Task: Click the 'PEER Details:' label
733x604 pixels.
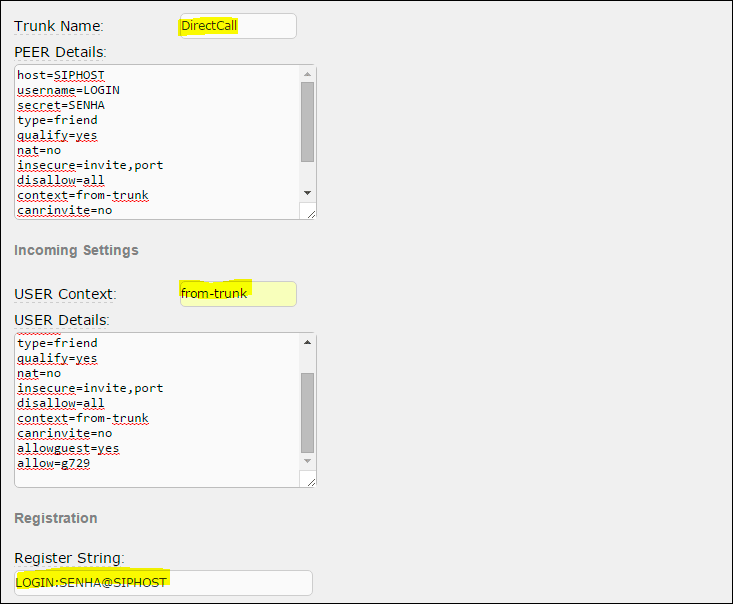Action: pyautogui.click(x=60, y=52)
